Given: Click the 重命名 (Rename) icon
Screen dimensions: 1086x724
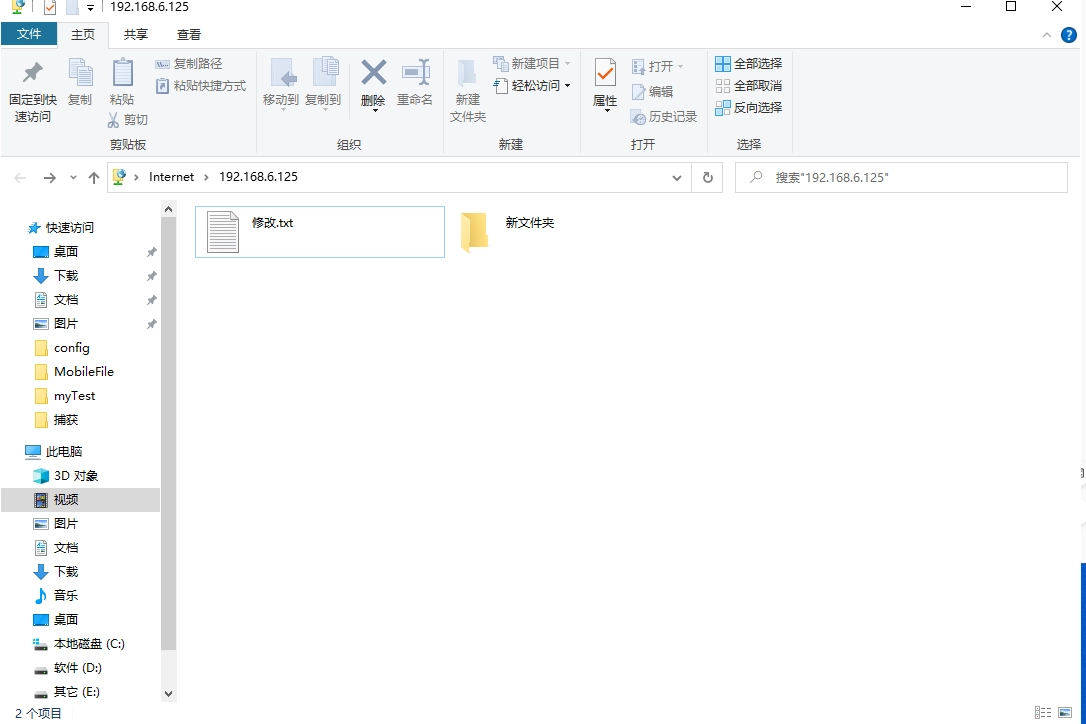Looking at the screenshot, I should tap(415, 85).
